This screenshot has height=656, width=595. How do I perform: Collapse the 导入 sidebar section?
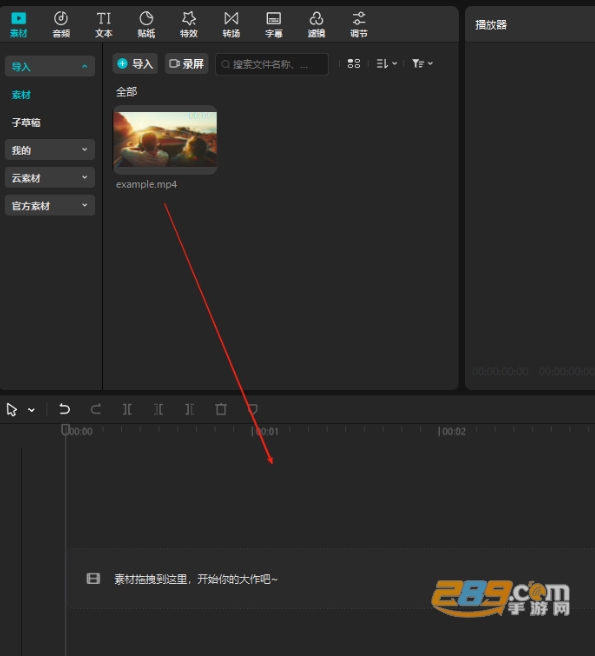coord(50,66)
